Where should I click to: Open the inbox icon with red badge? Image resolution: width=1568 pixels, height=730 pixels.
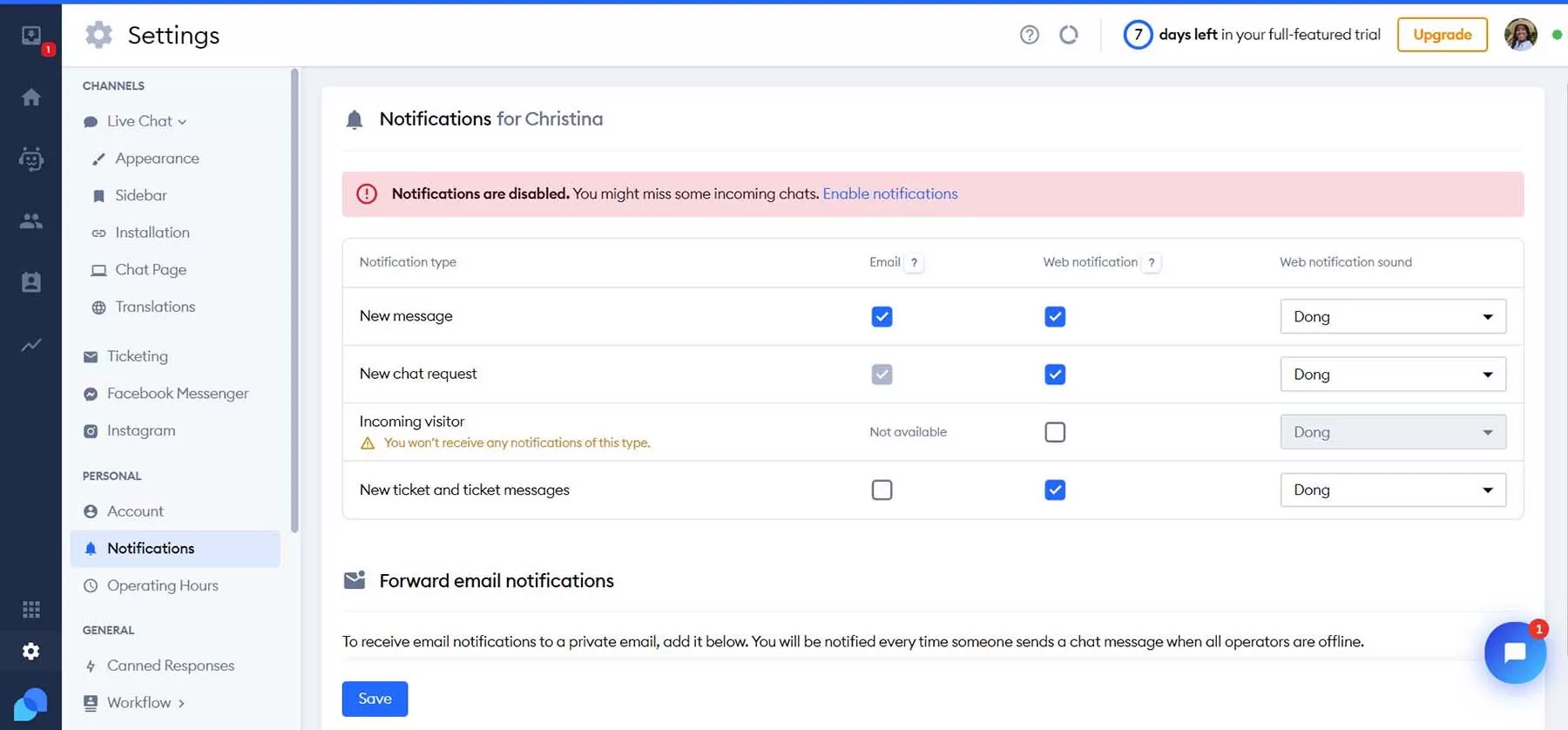[x=31, y=36]
